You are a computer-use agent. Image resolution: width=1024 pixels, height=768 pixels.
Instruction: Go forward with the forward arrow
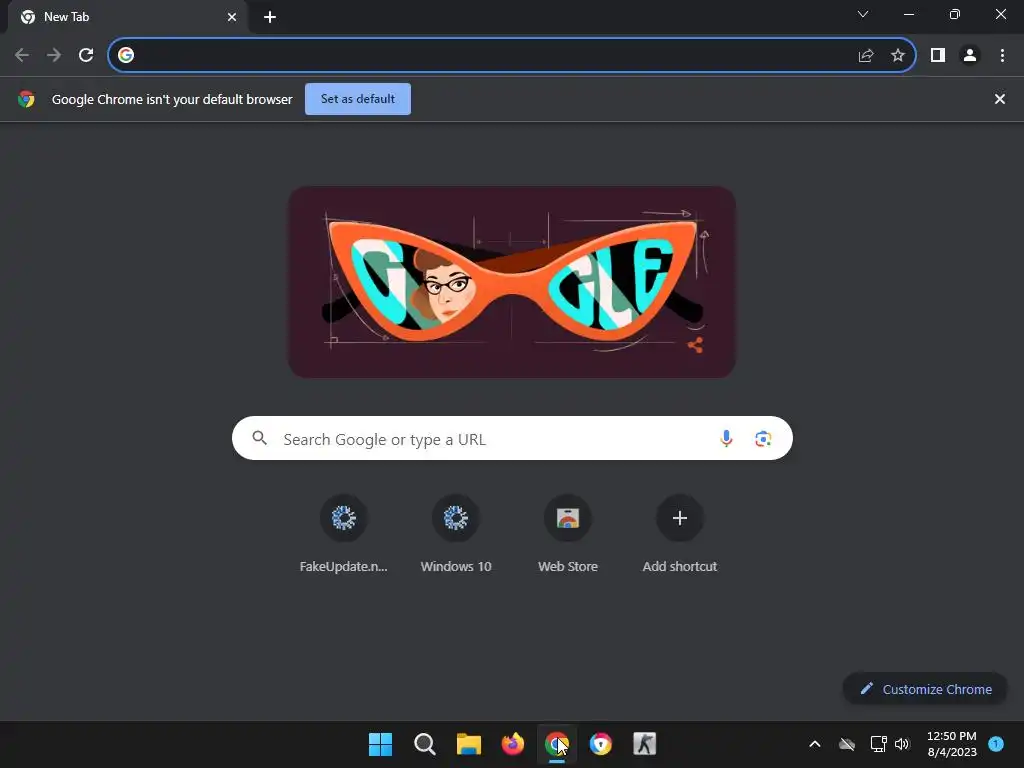coord(54,55)
